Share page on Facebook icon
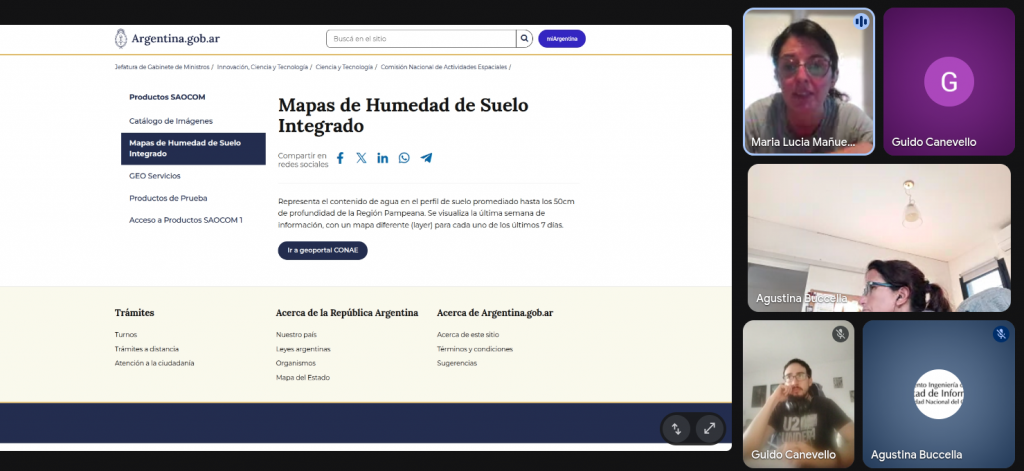The width and height of the screenshot is (1024, 471). coord(340,158)
